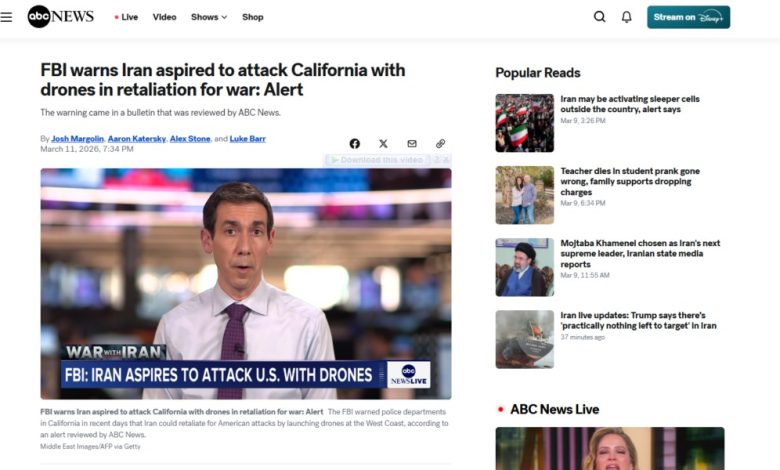Viewport: 780px width, 470px height.
Task: Expand the Shows dropdown menu
Action: click(209, 17)
